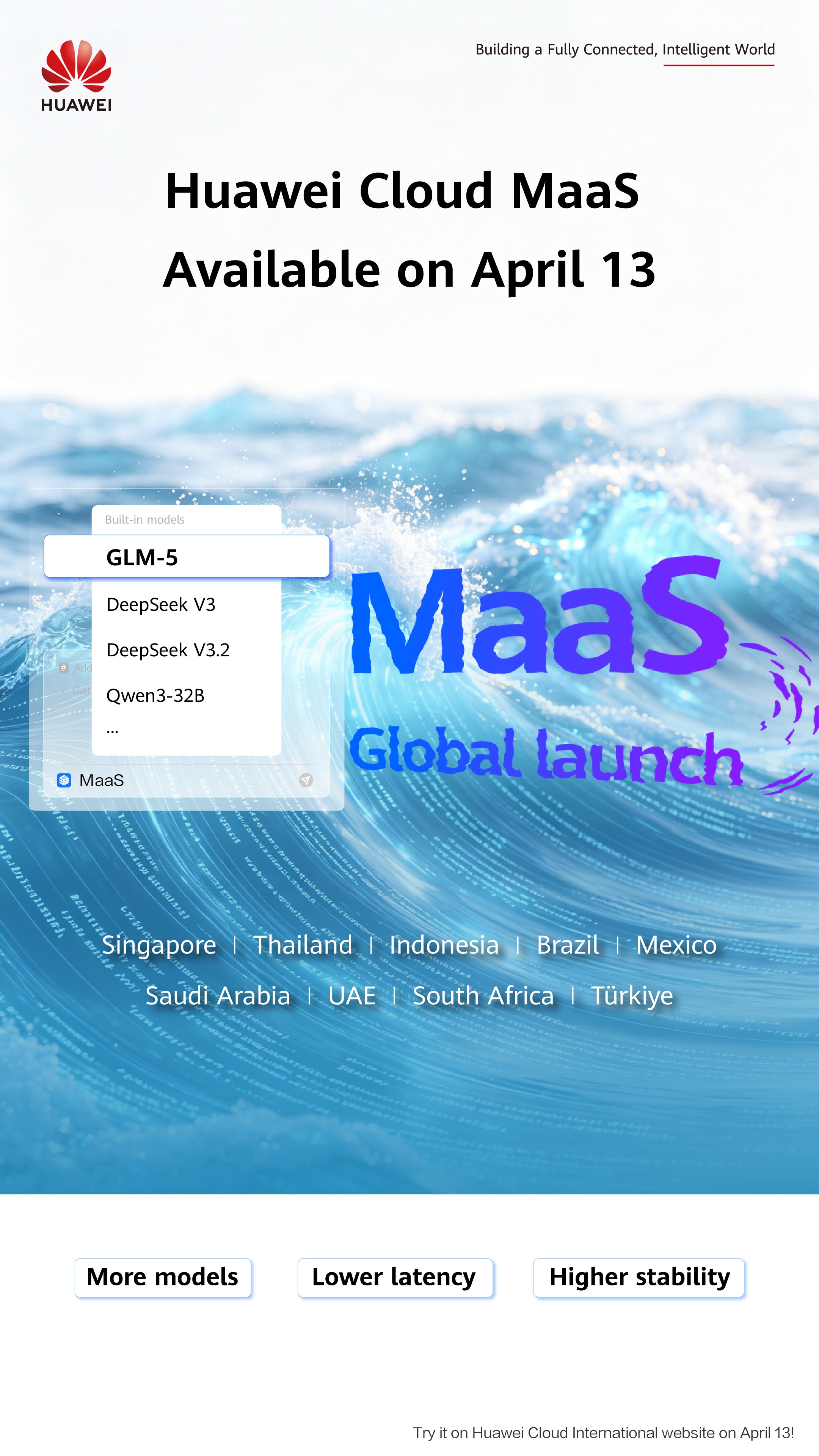Expand more models via ellipsis
This screenshot has height=1456, width=819.
pos(113,731)
